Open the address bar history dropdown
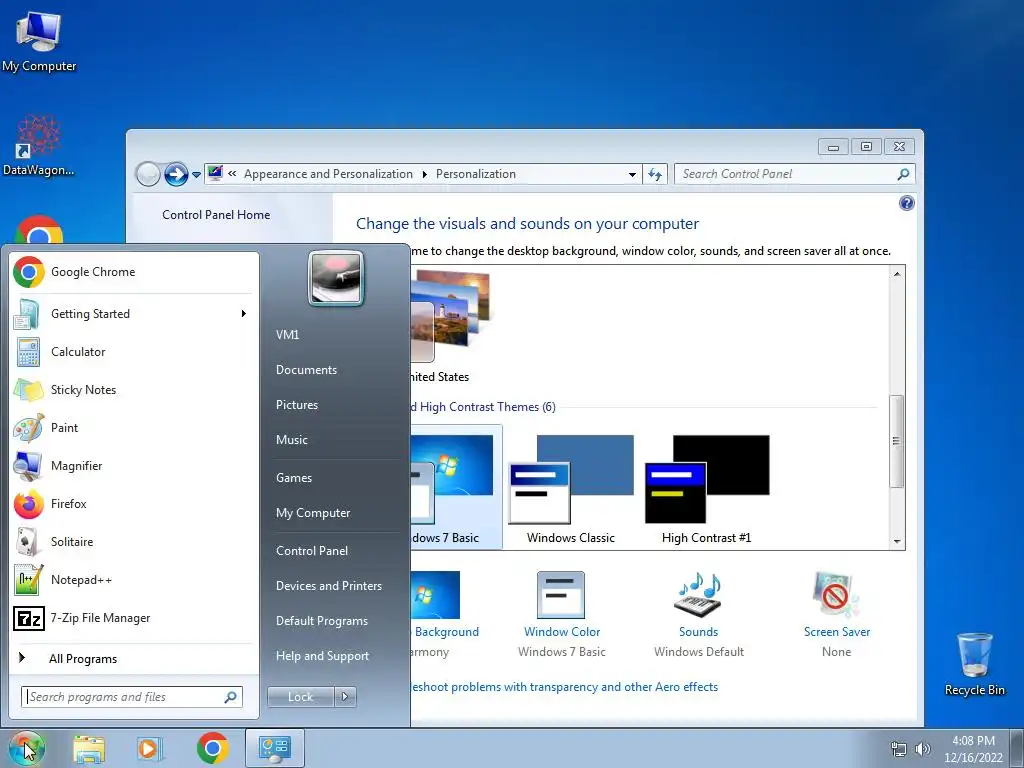This screenshot has width=1024, height=768. click(x=632, y=174)
